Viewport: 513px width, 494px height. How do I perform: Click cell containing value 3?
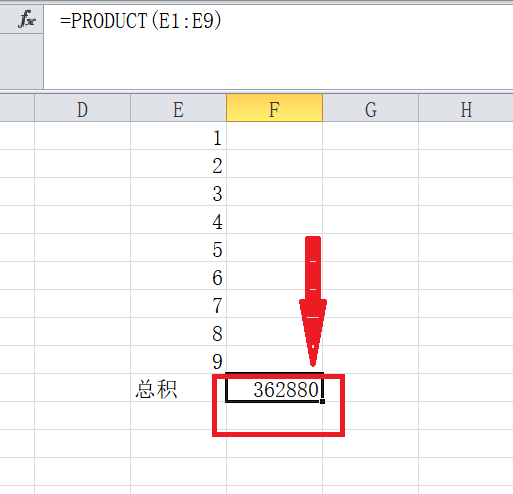pos(178,192)
